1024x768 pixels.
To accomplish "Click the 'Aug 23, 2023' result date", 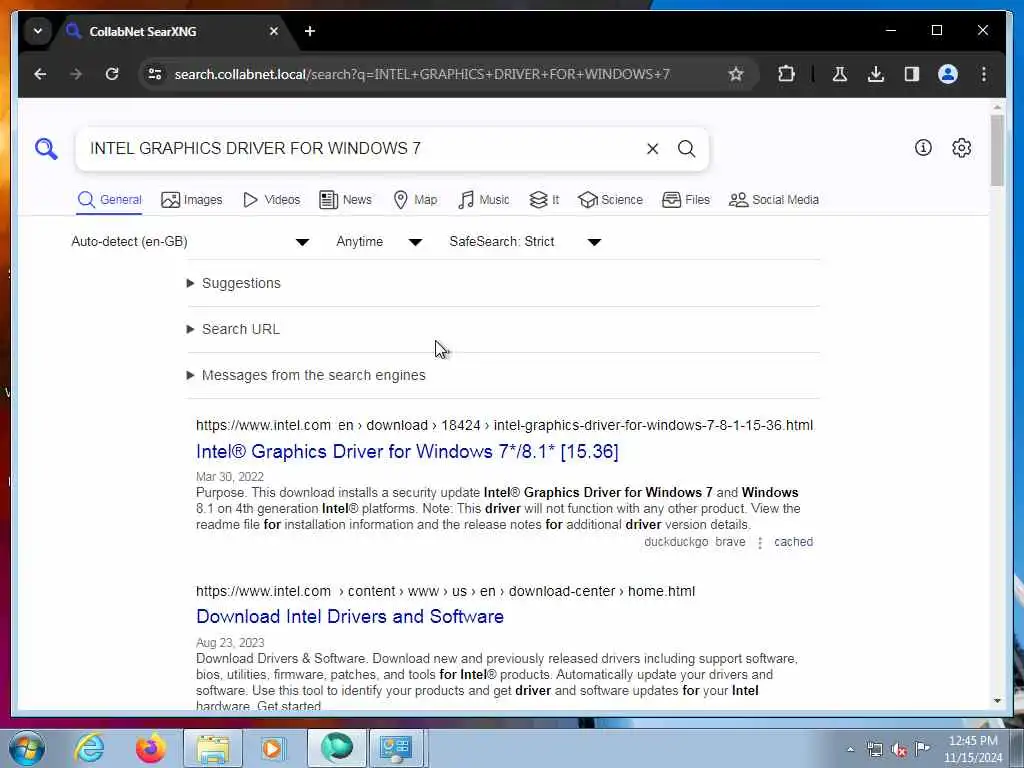I will [x=230, y=643].
